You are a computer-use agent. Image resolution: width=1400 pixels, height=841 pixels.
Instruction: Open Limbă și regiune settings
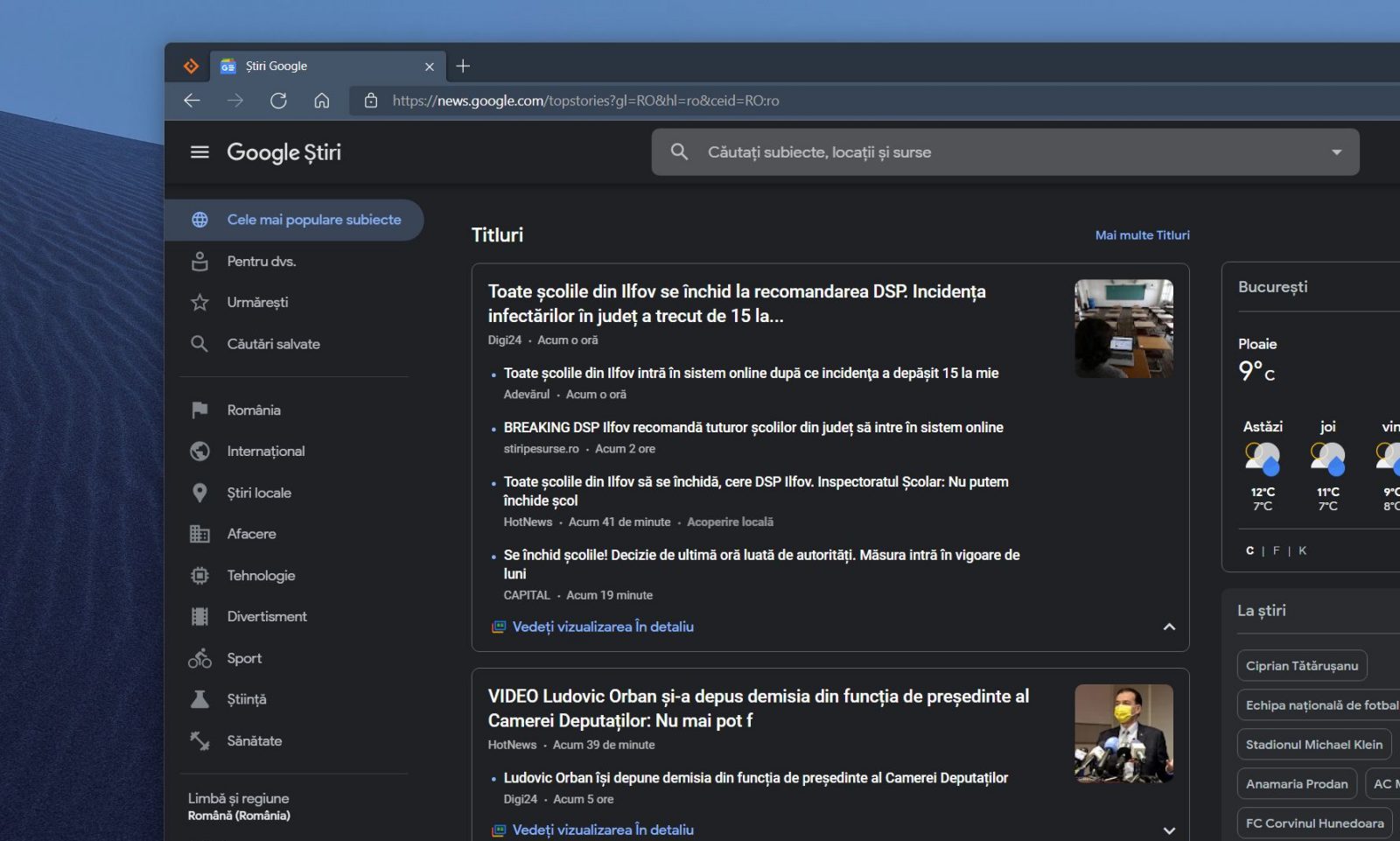click(x=238, y=806)
